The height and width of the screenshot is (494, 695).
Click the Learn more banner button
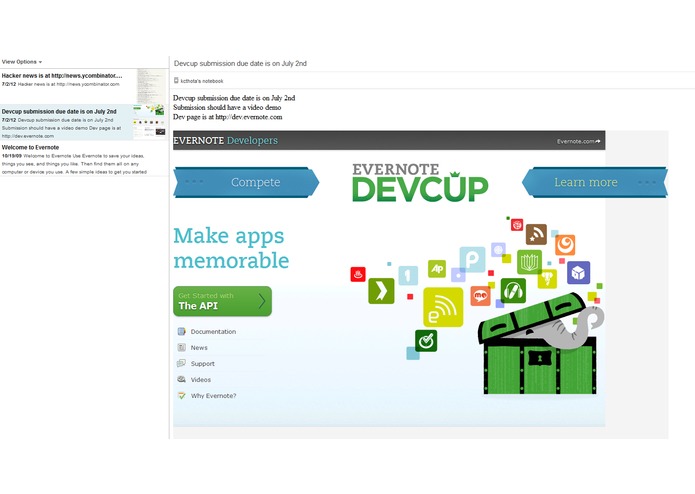point(595,182)
